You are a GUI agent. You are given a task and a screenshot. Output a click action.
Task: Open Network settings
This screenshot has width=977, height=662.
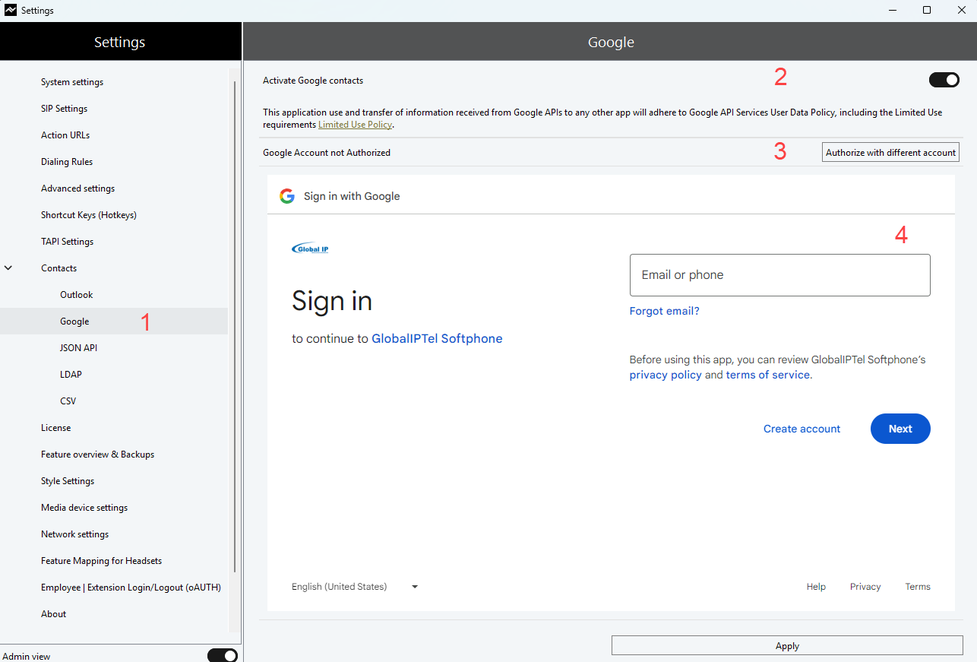tap(75, 534)
